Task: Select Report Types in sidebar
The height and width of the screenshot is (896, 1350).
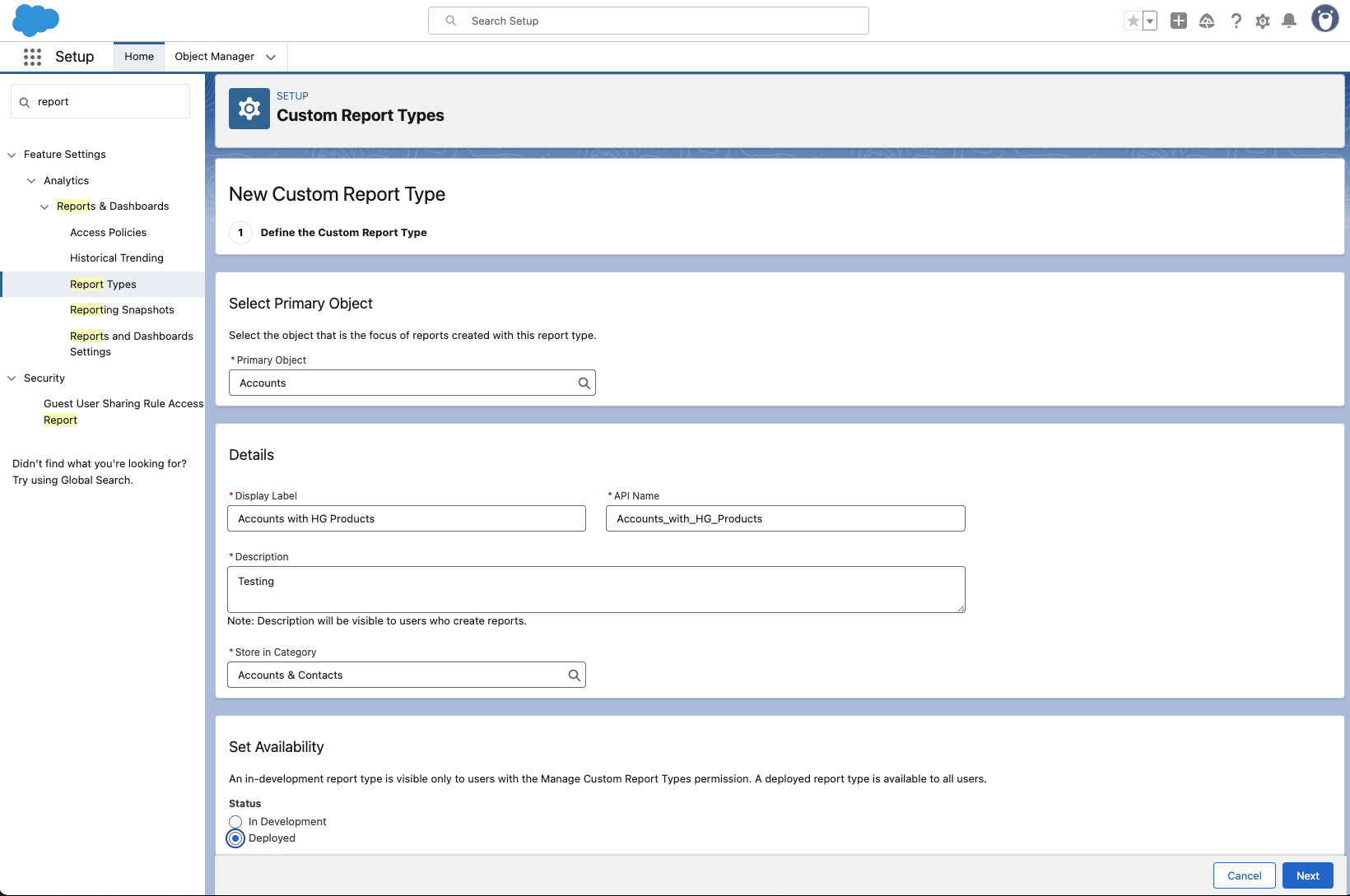Action: click(x=103, y=285)
